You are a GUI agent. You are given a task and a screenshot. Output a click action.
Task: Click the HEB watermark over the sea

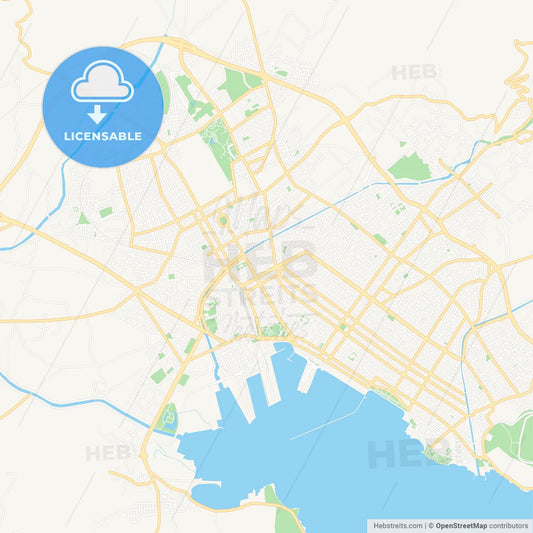point(408,454)
